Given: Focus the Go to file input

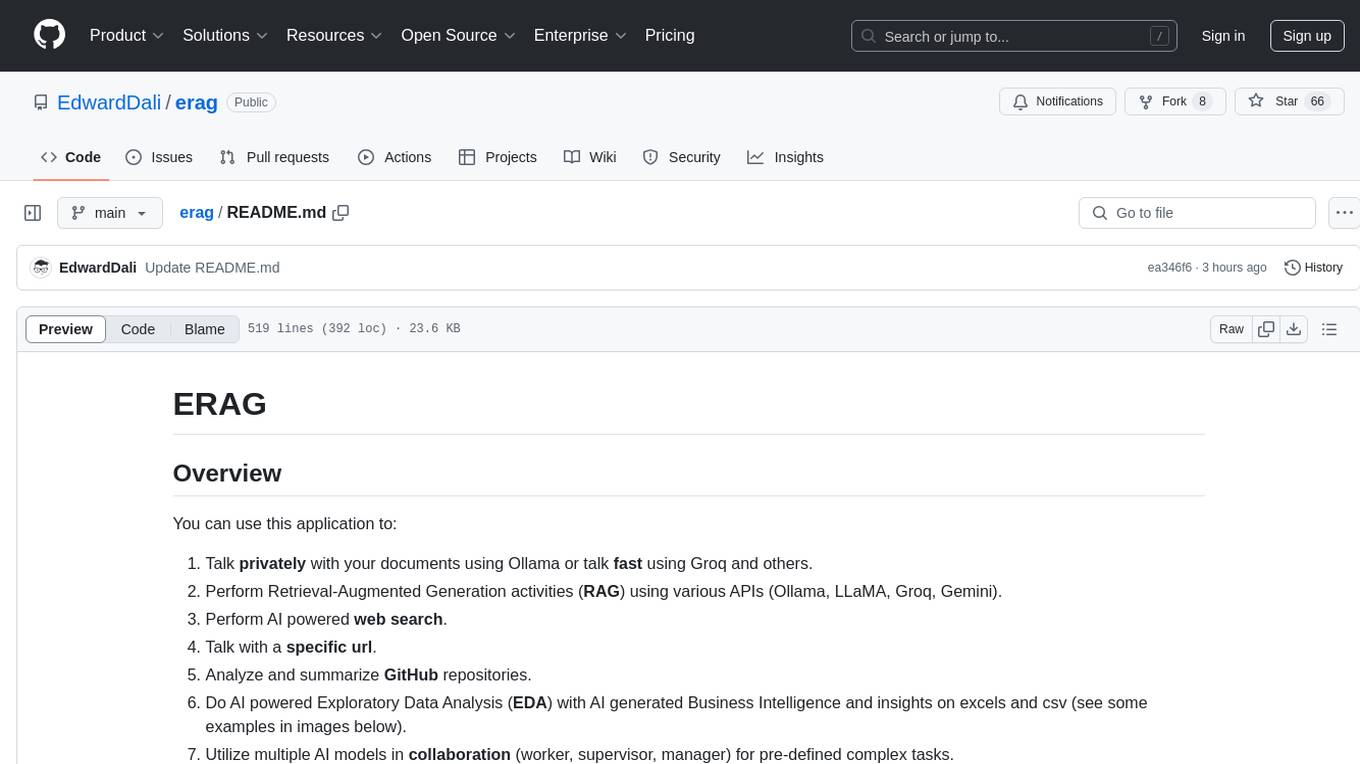Looking at the screenshot, I should pyautogui.click(x=1197, y=213).
